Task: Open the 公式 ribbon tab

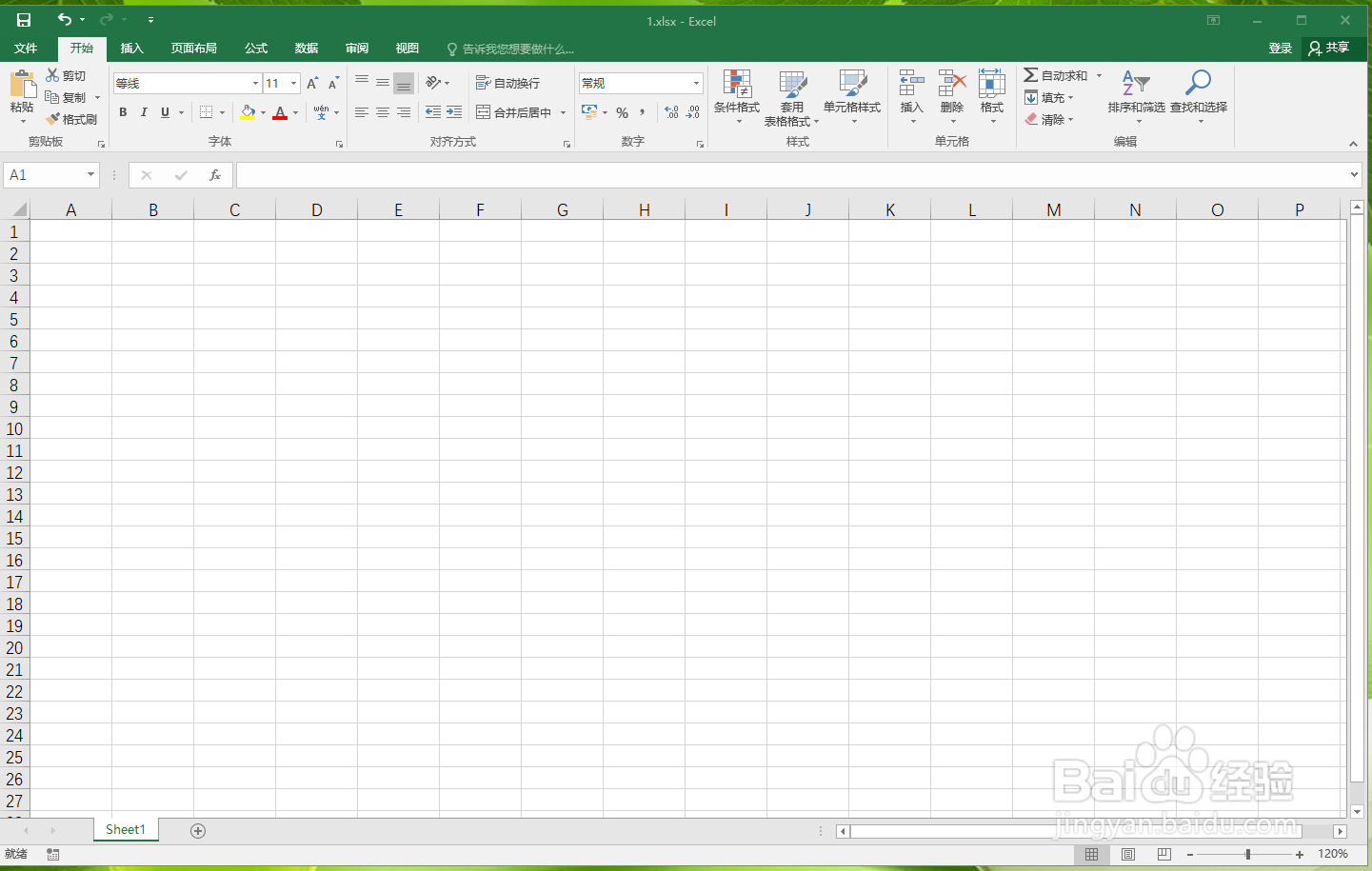Action: (x=255, y=49)
